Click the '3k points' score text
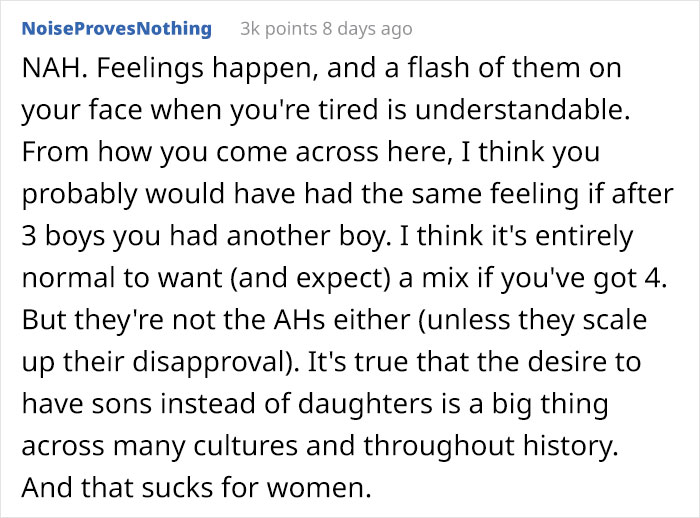The height and width of the screenshot is (518, 700). (x=279, y=29)
